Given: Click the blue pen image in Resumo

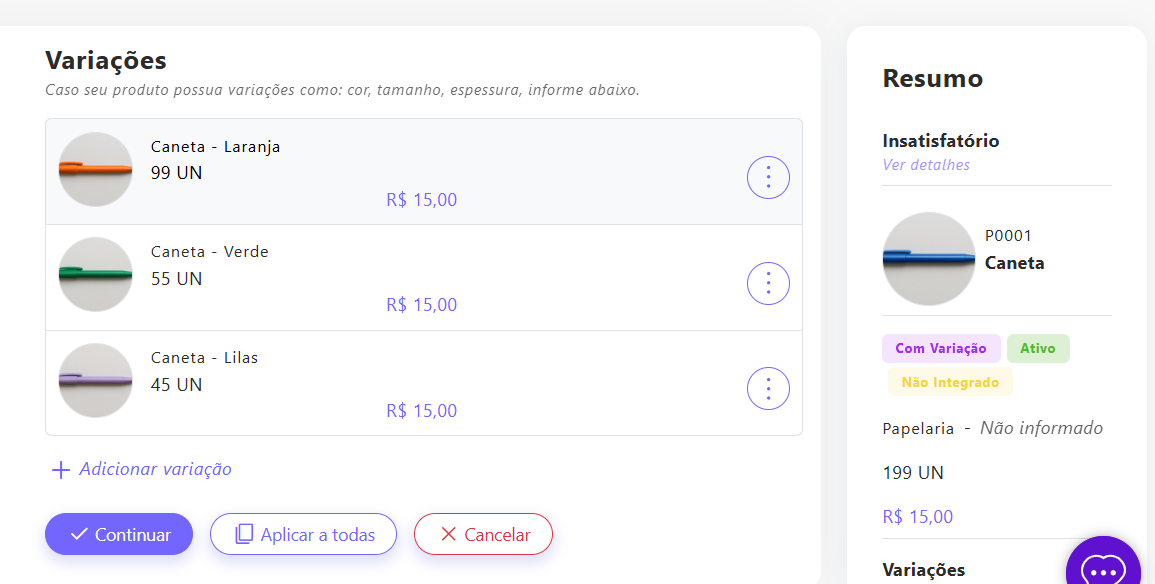Looking at the screenshot, I should click(928, 259).
